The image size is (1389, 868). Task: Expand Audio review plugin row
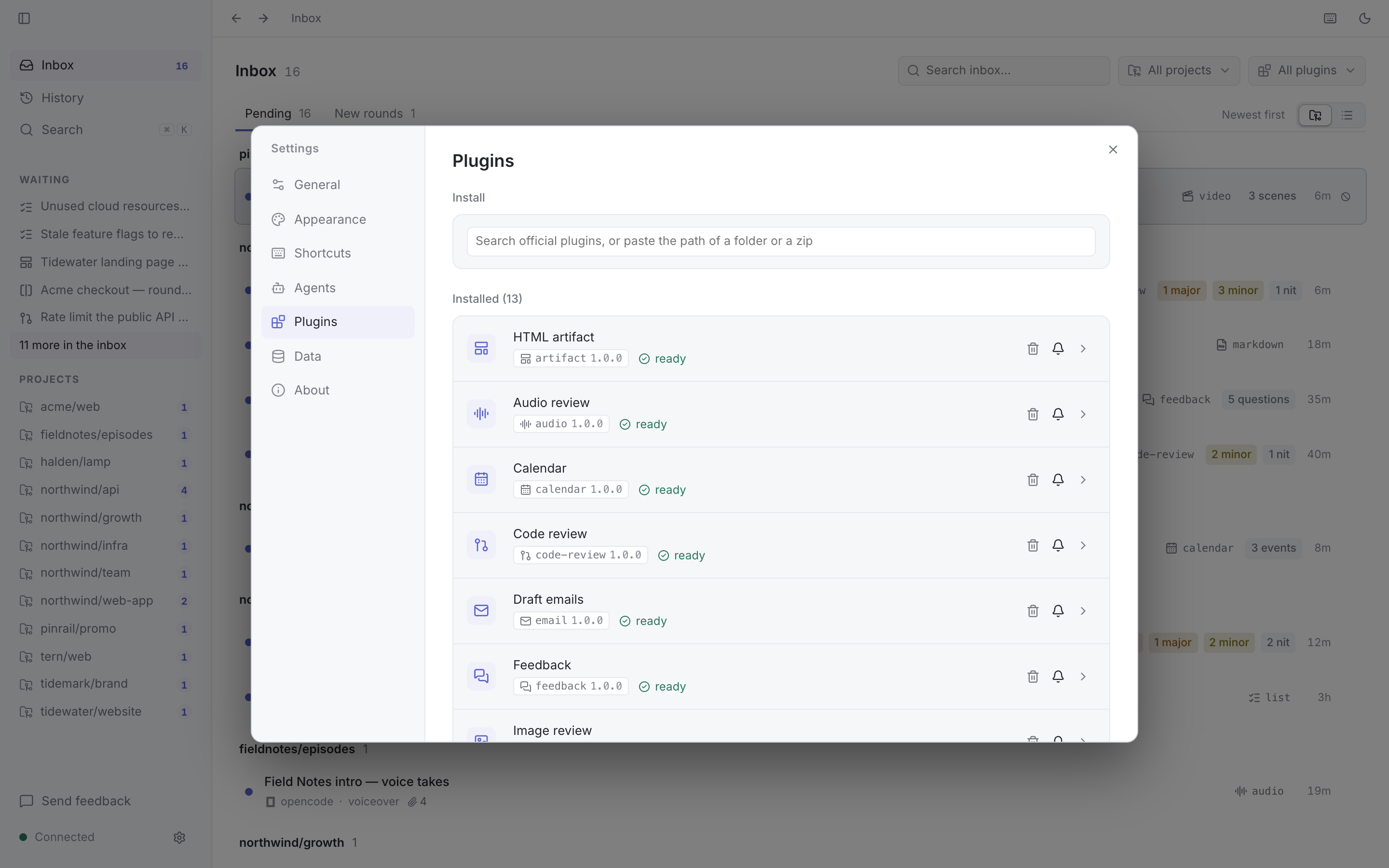(1083, 414)
